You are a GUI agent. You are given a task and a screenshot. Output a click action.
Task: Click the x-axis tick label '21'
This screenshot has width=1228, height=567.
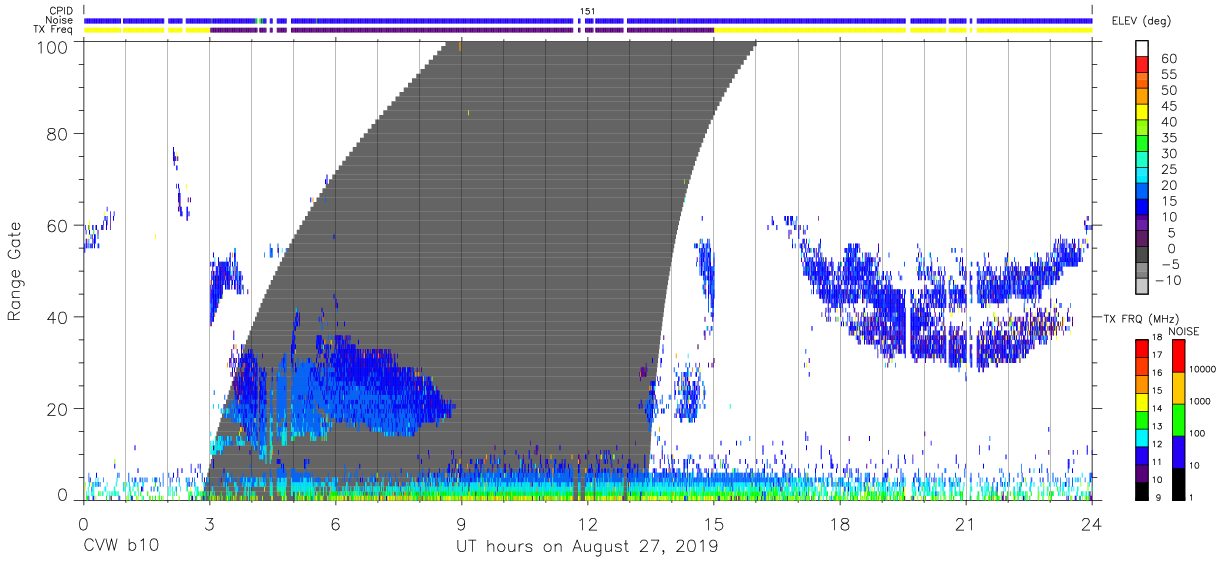point(965,524)
